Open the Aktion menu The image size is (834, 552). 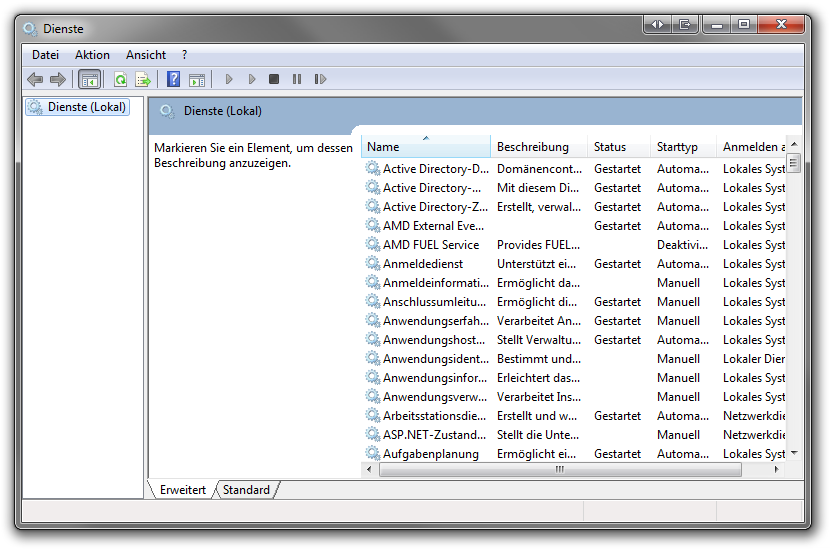point(92,55)
